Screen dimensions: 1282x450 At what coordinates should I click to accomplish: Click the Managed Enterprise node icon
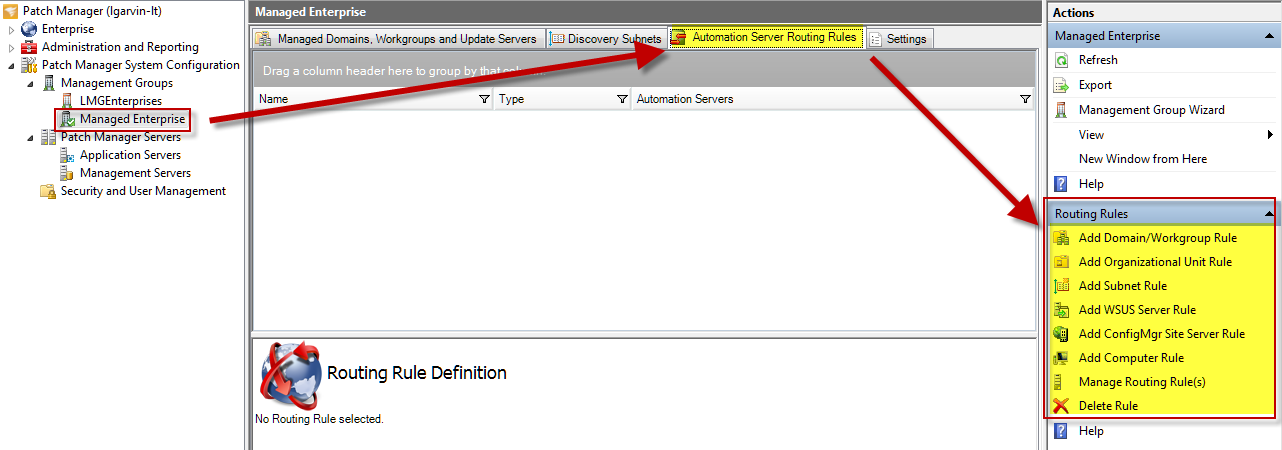pos(67,119)
